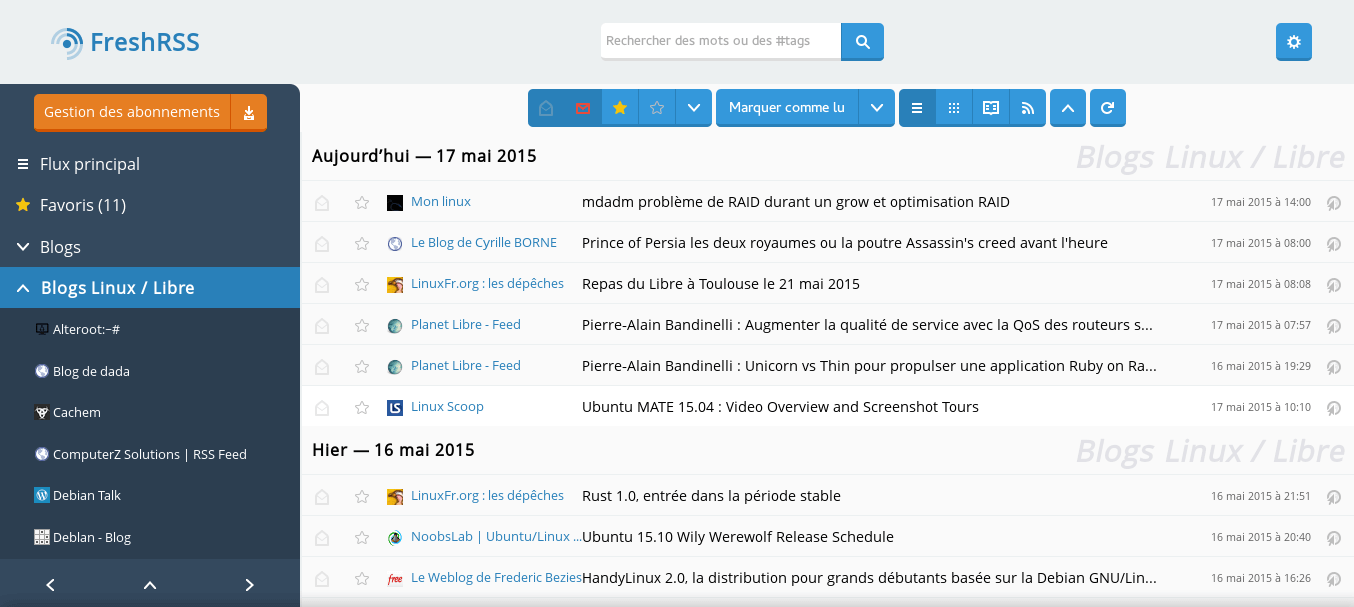Open Linux Scoop feed link
Image resolution: width=1354 pixels, height=607 pixels.
447,407
